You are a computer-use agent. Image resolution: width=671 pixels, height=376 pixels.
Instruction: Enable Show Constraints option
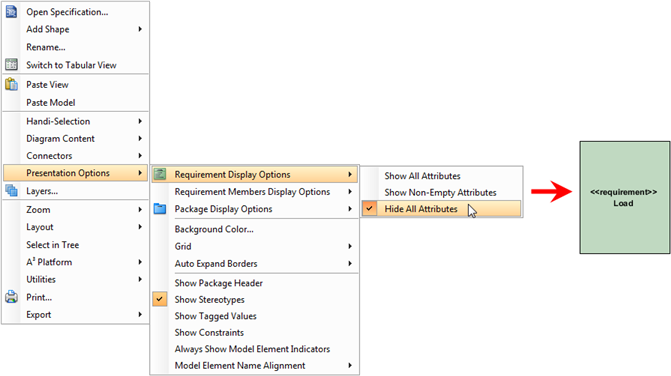(x=209, y=332)
